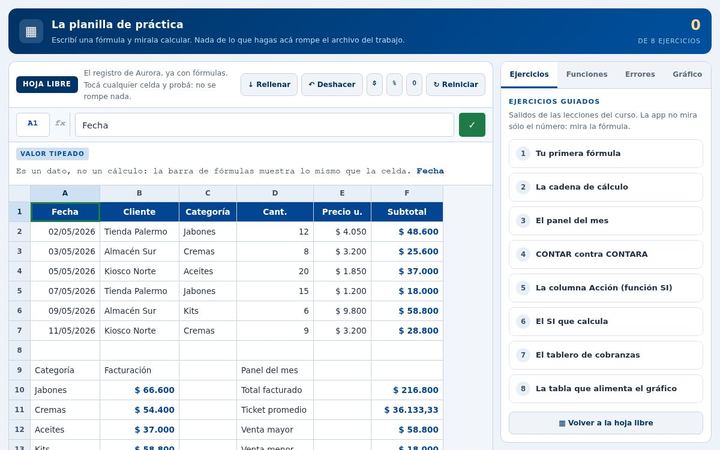Expand exercise 7 El tablero de cobranzas
The height and width of the screenshot is (450, 720).
[x=606, y=354]
